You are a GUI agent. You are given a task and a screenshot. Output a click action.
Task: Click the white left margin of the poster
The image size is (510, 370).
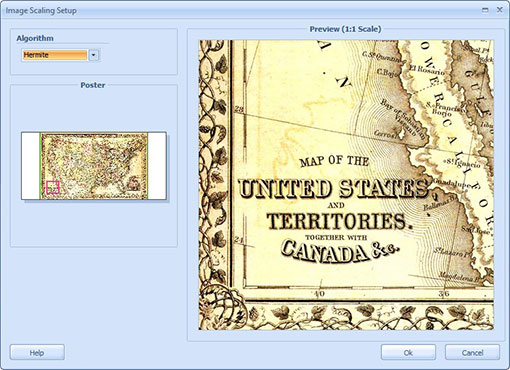click(x=31, y=166)
